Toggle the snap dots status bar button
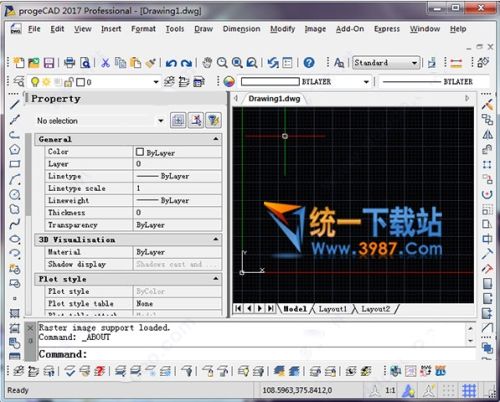Viewport: 500px width, 402px height. pyautogui.click(x=449, y=390)
